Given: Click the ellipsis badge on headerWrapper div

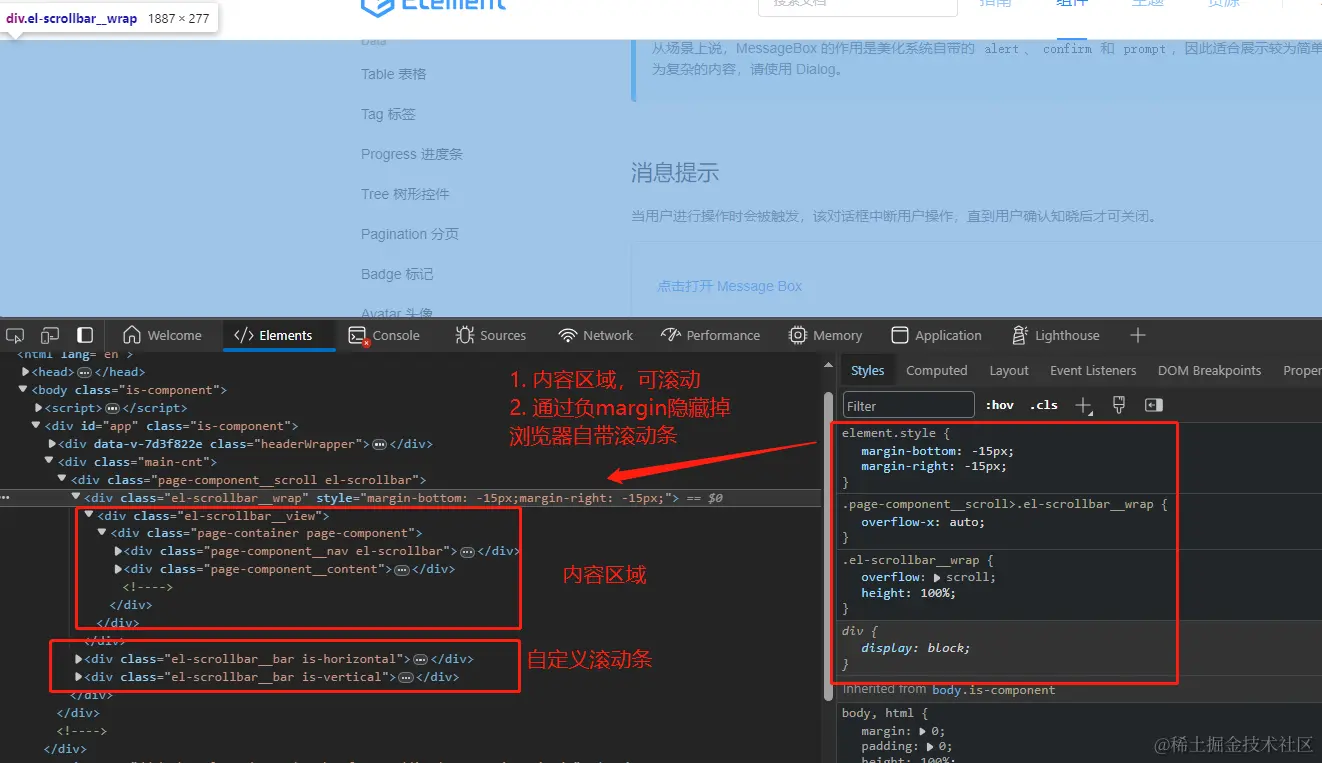Looking at the screenshot, I should (378, 444).
